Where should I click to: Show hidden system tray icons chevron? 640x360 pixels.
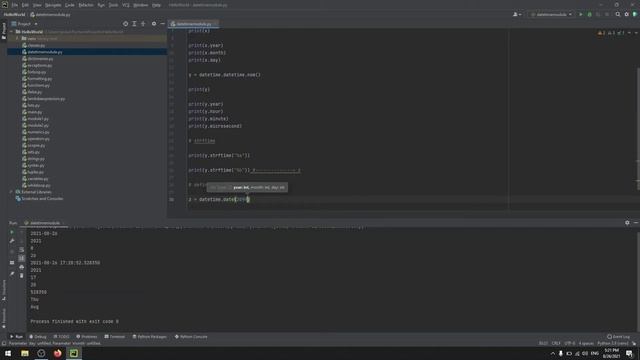click(553, 353)
